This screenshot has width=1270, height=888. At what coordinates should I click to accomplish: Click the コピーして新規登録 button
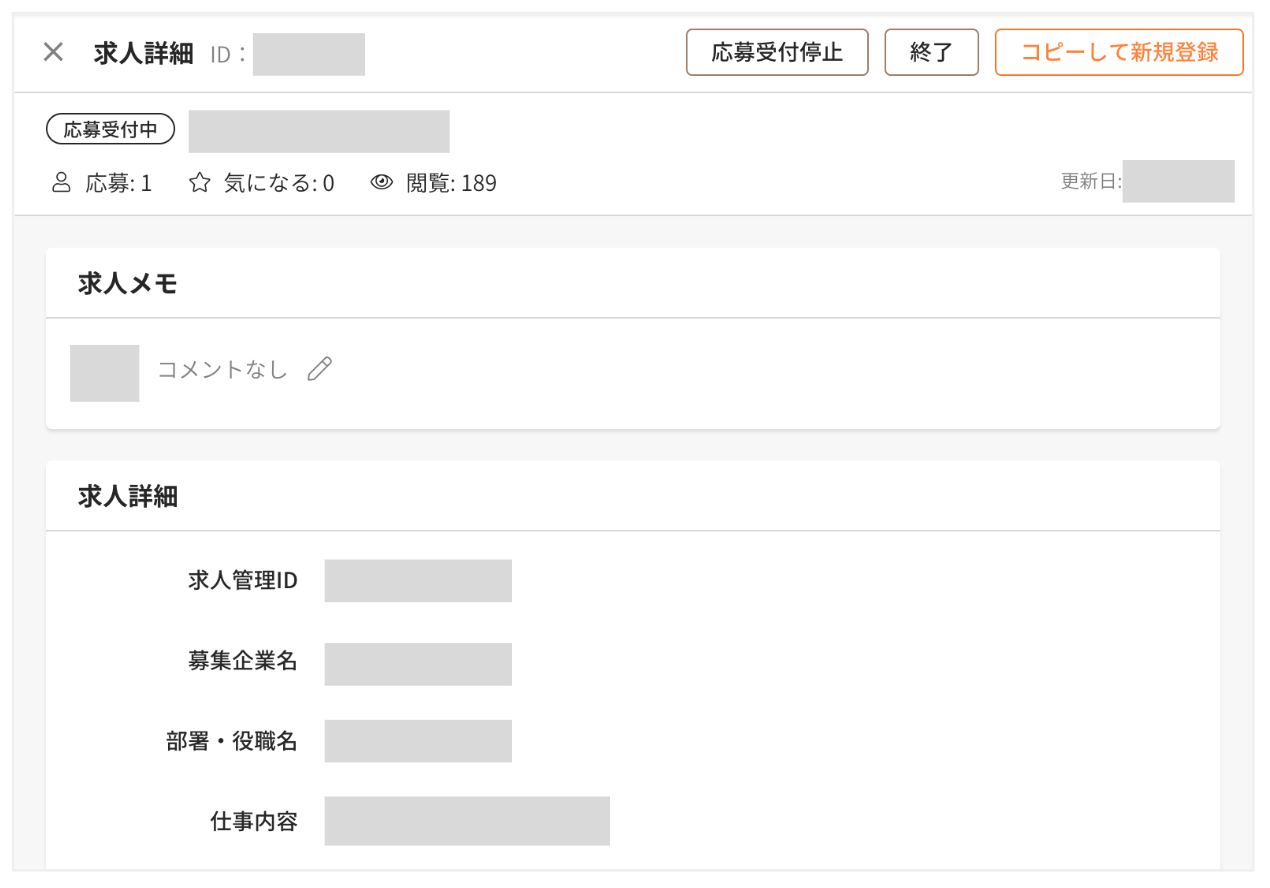[1119, 53]
